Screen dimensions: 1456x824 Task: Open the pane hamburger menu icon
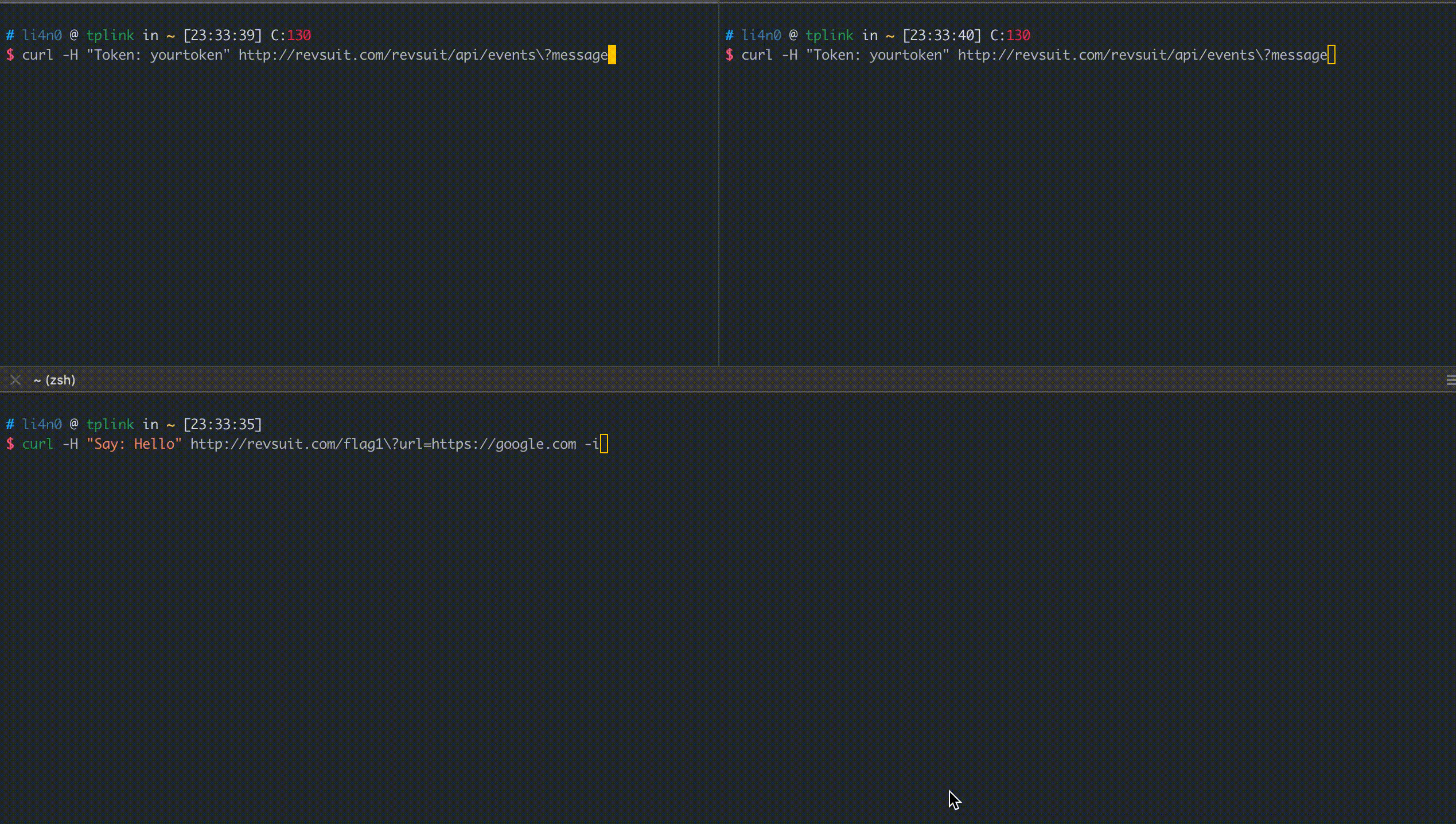1451,380
